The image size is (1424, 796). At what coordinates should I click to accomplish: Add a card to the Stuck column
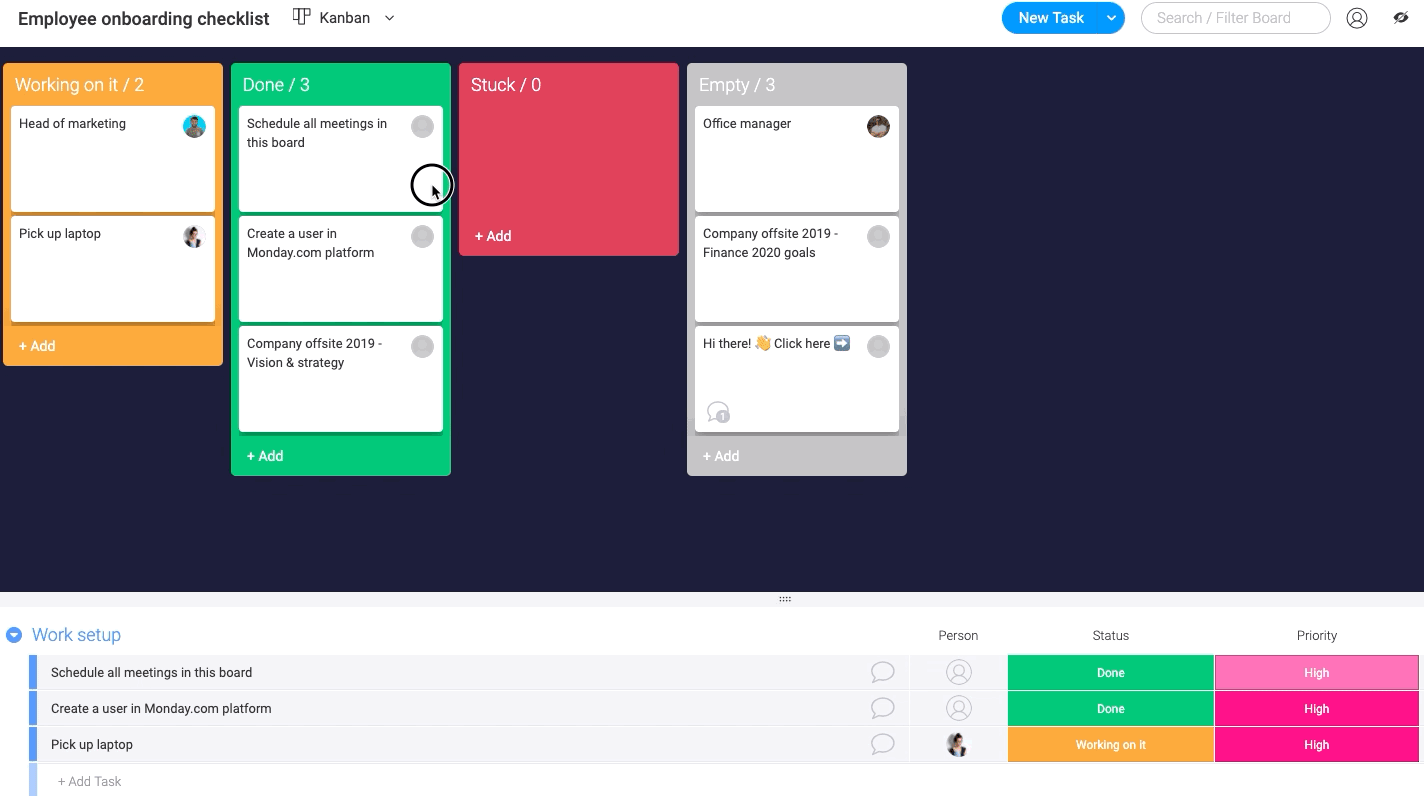pyautogui.click(x=493, y=236)
